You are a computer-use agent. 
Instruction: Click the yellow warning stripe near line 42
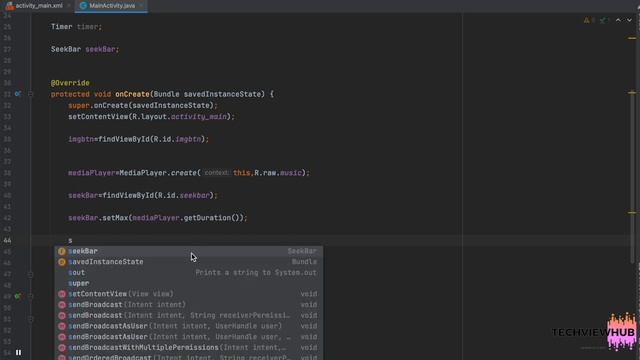[x=632, y=213]
